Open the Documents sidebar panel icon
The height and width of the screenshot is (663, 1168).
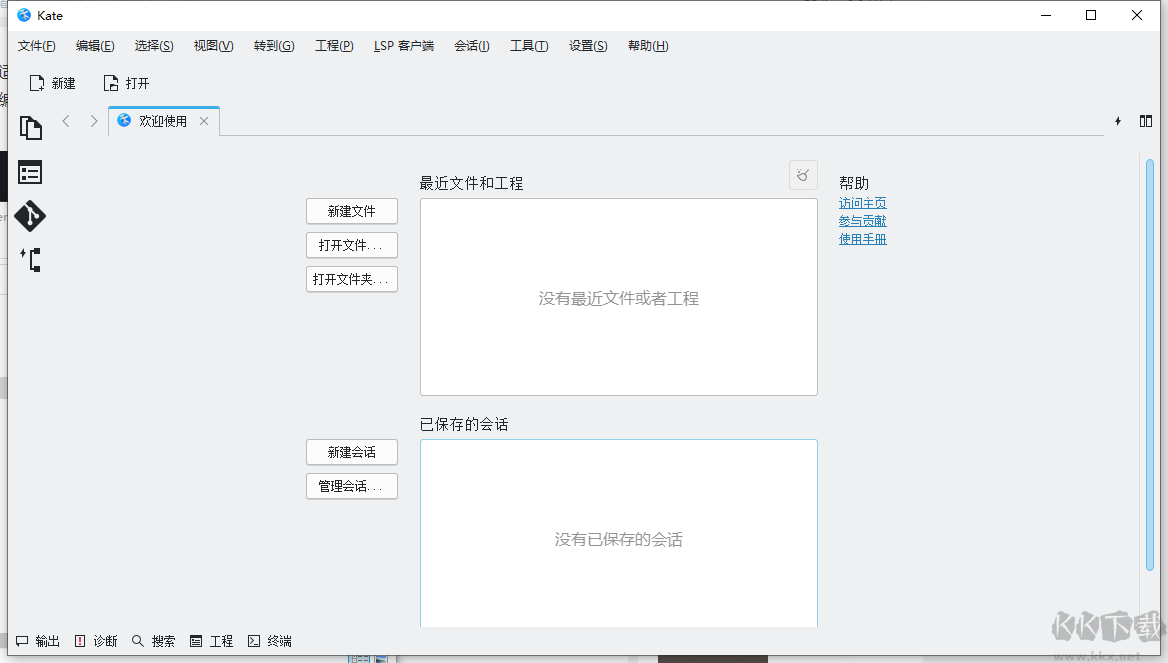click(31, 128)
